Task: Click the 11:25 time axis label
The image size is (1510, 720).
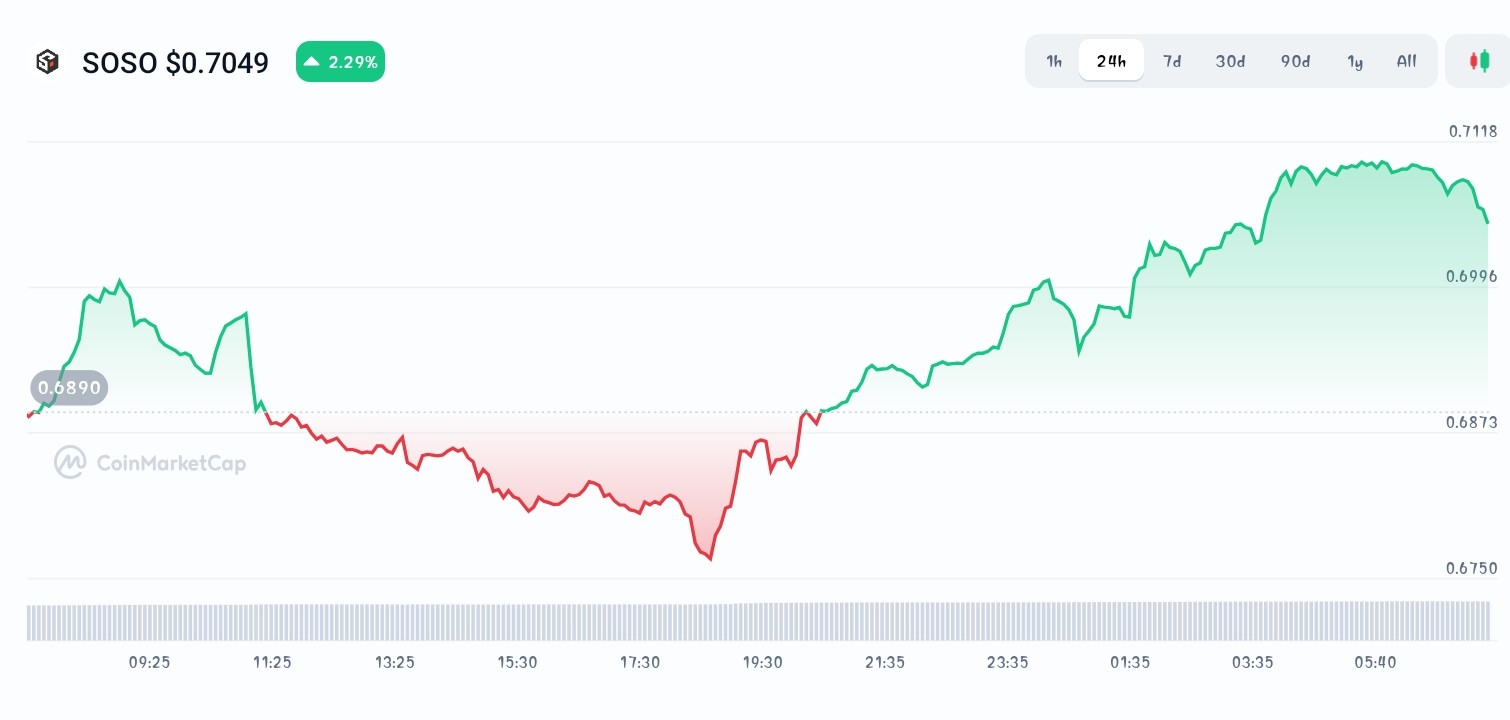Action: pyautogui.click(x=272, y=662)
